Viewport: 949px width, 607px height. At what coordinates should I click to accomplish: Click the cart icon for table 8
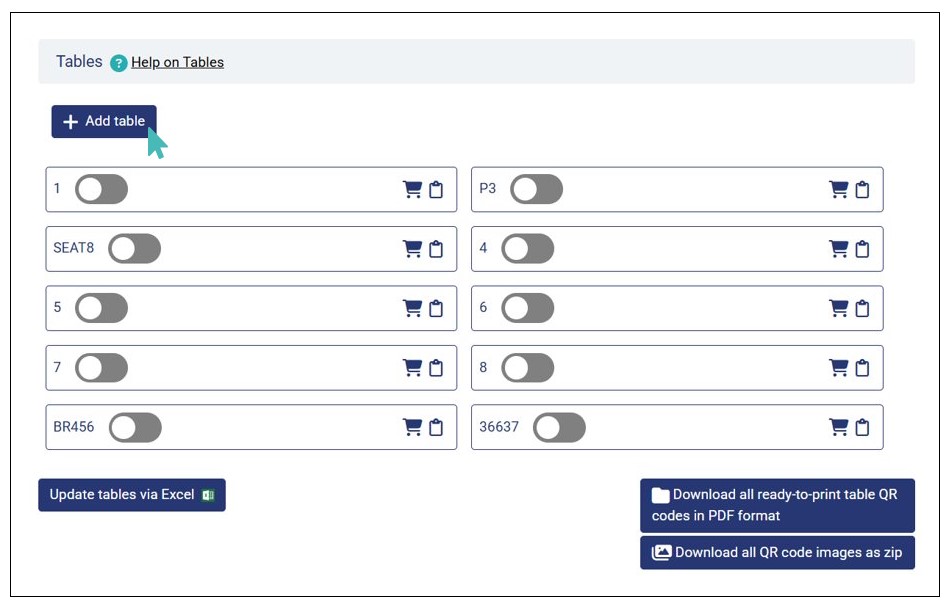838,368
